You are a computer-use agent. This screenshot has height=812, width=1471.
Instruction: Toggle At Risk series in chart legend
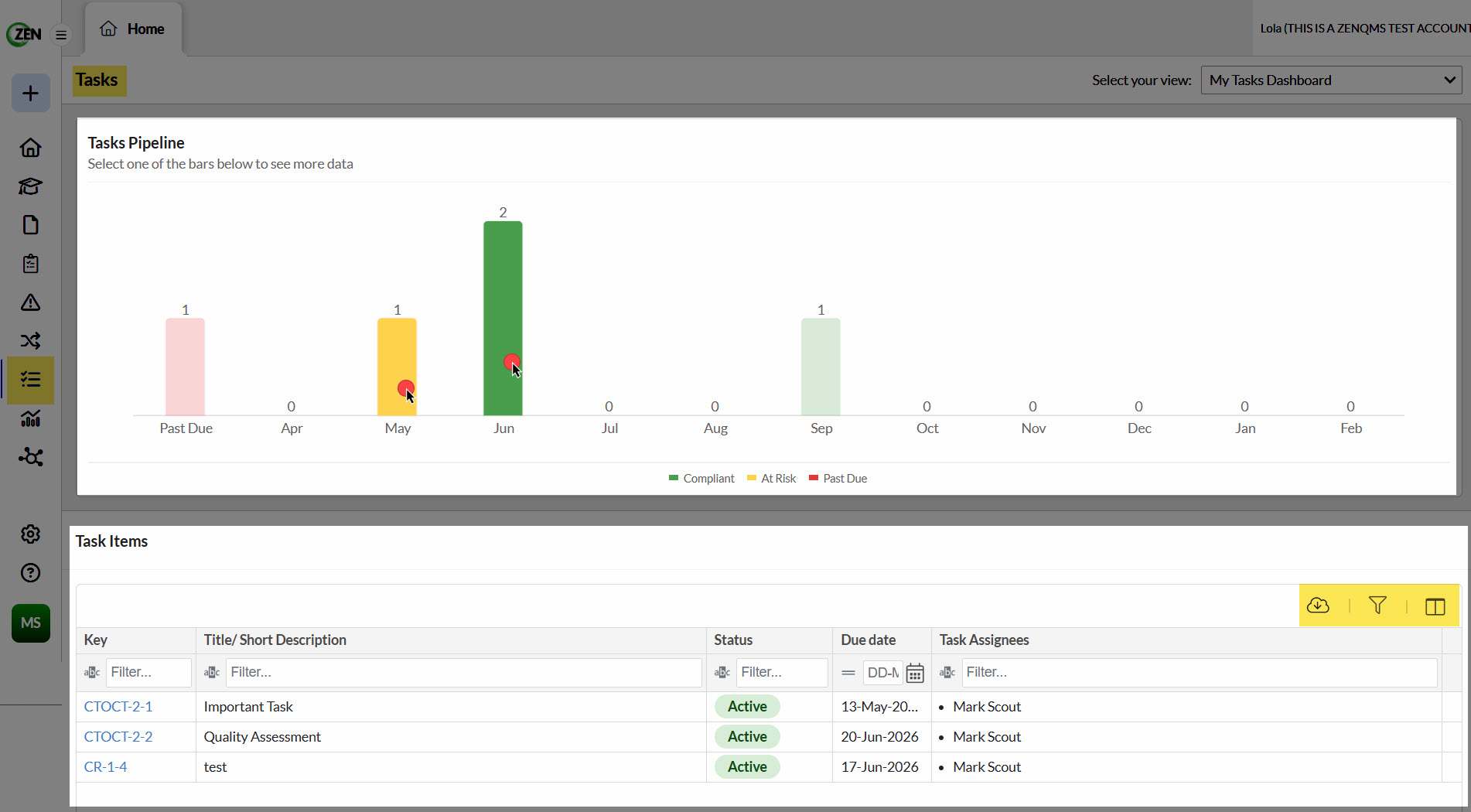point(771,479)
